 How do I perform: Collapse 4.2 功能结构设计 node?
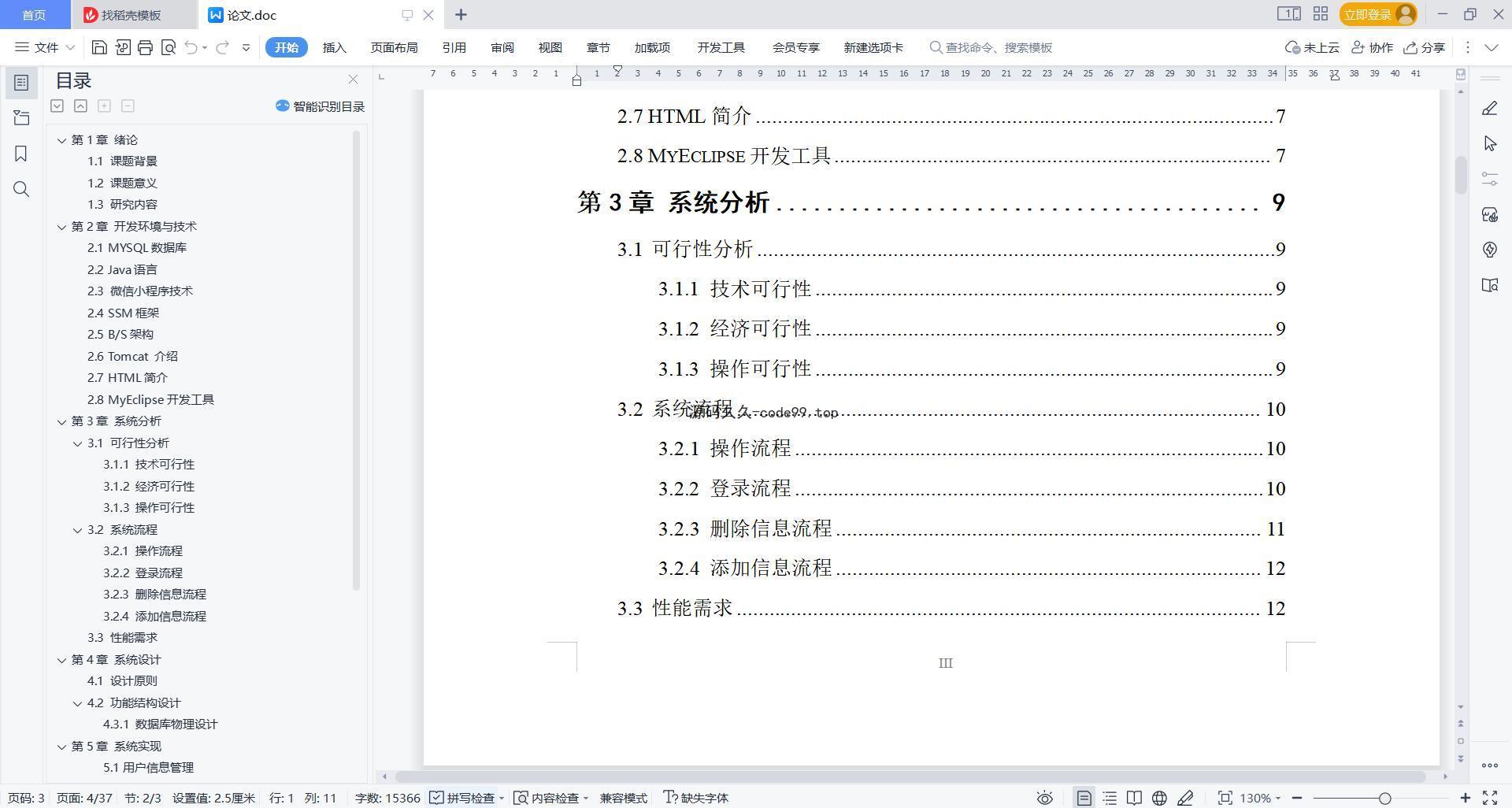(x=77, y=703)
